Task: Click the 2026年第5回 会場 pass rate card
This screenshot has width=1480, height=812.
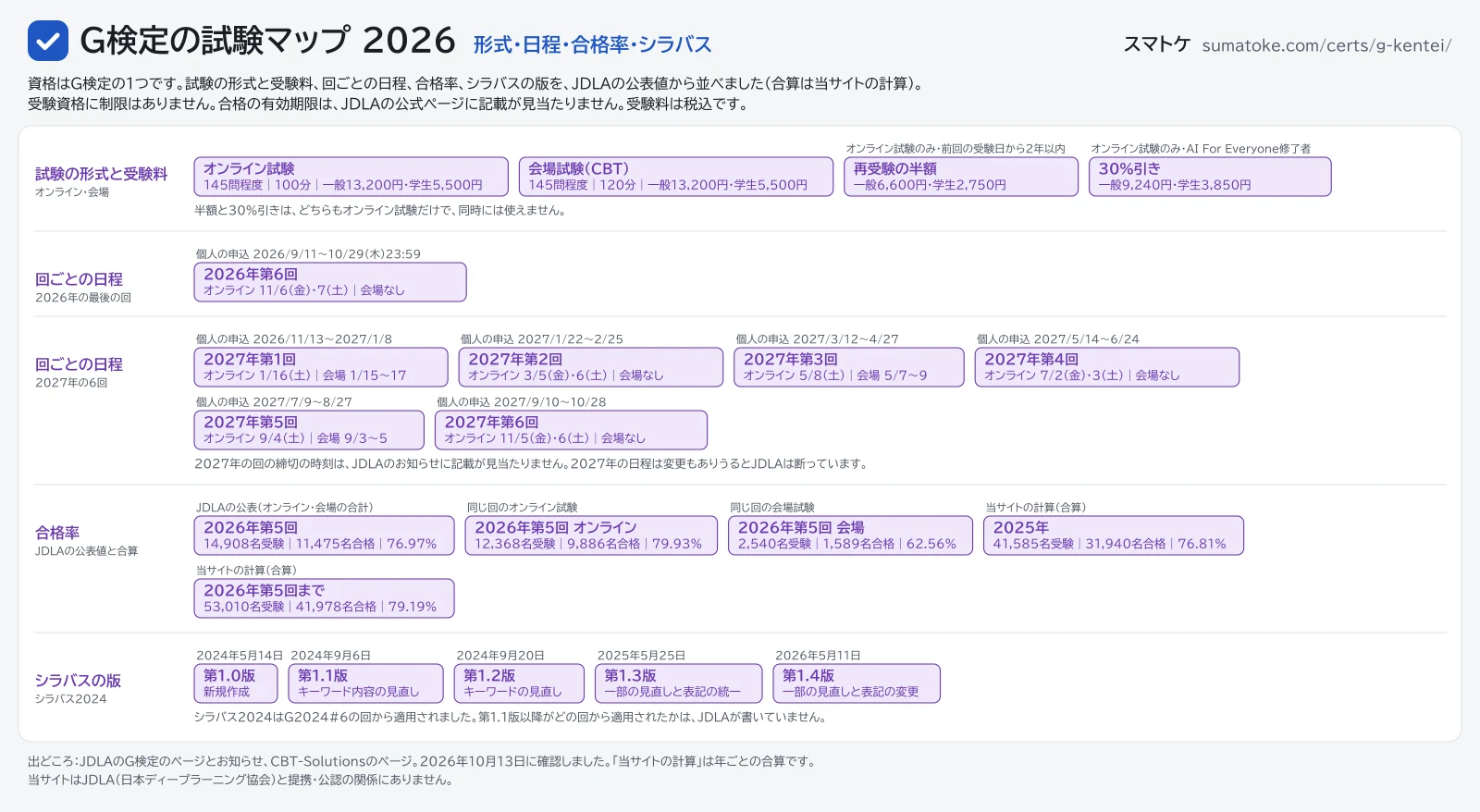Action: pyautogui.click(x=851, y=535)
